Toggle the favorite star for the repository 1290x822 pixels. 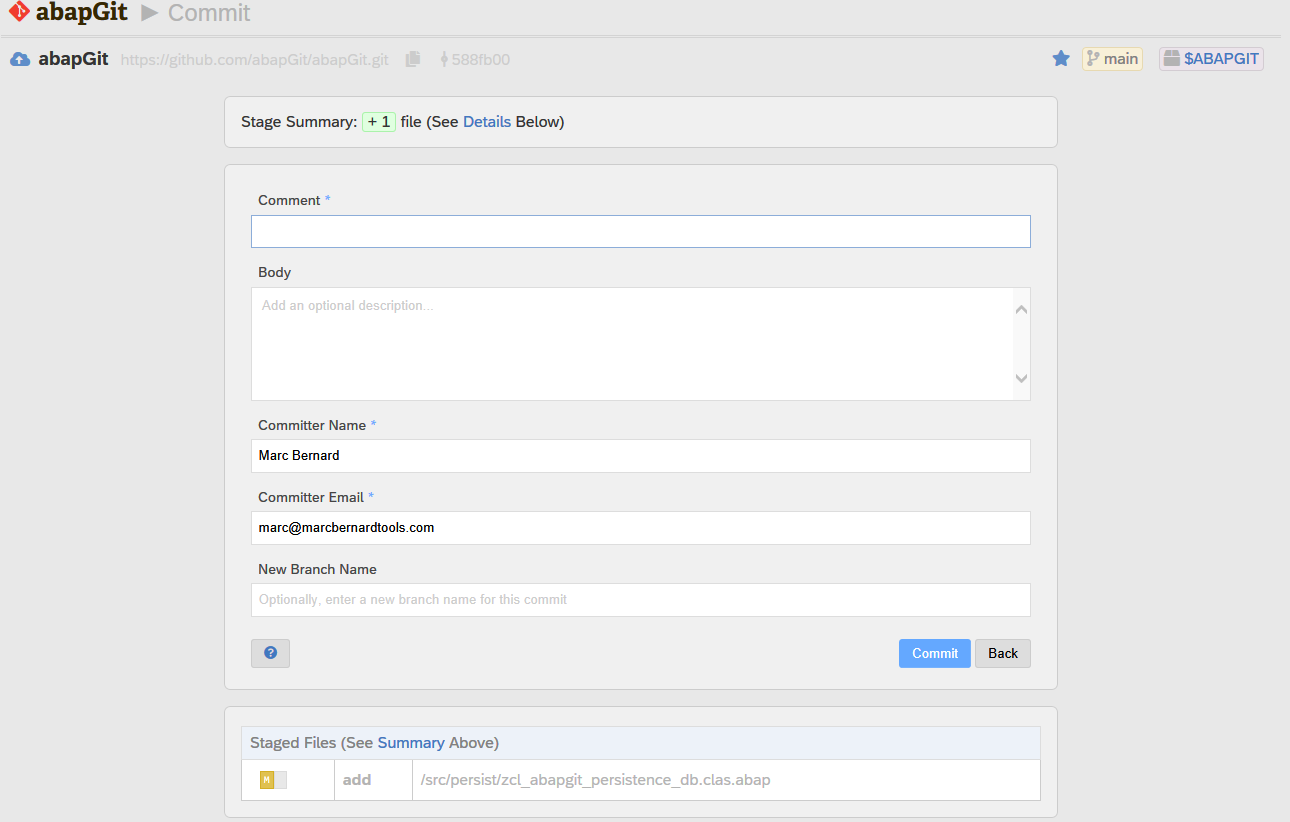[1060, 58]
